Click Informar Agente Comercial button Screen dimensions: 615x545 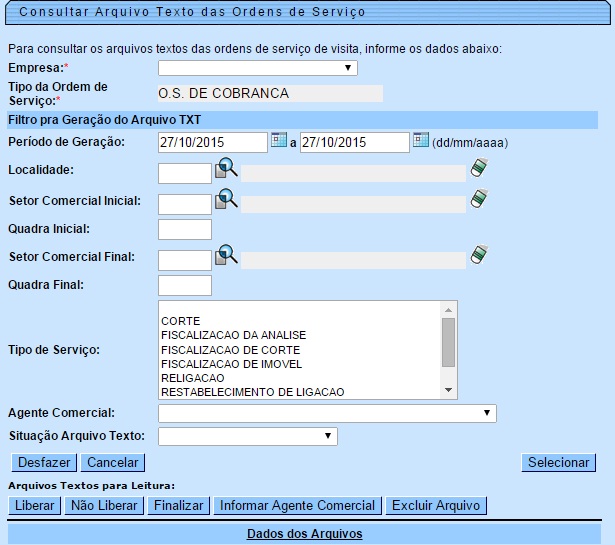click(x=297, y=505)
